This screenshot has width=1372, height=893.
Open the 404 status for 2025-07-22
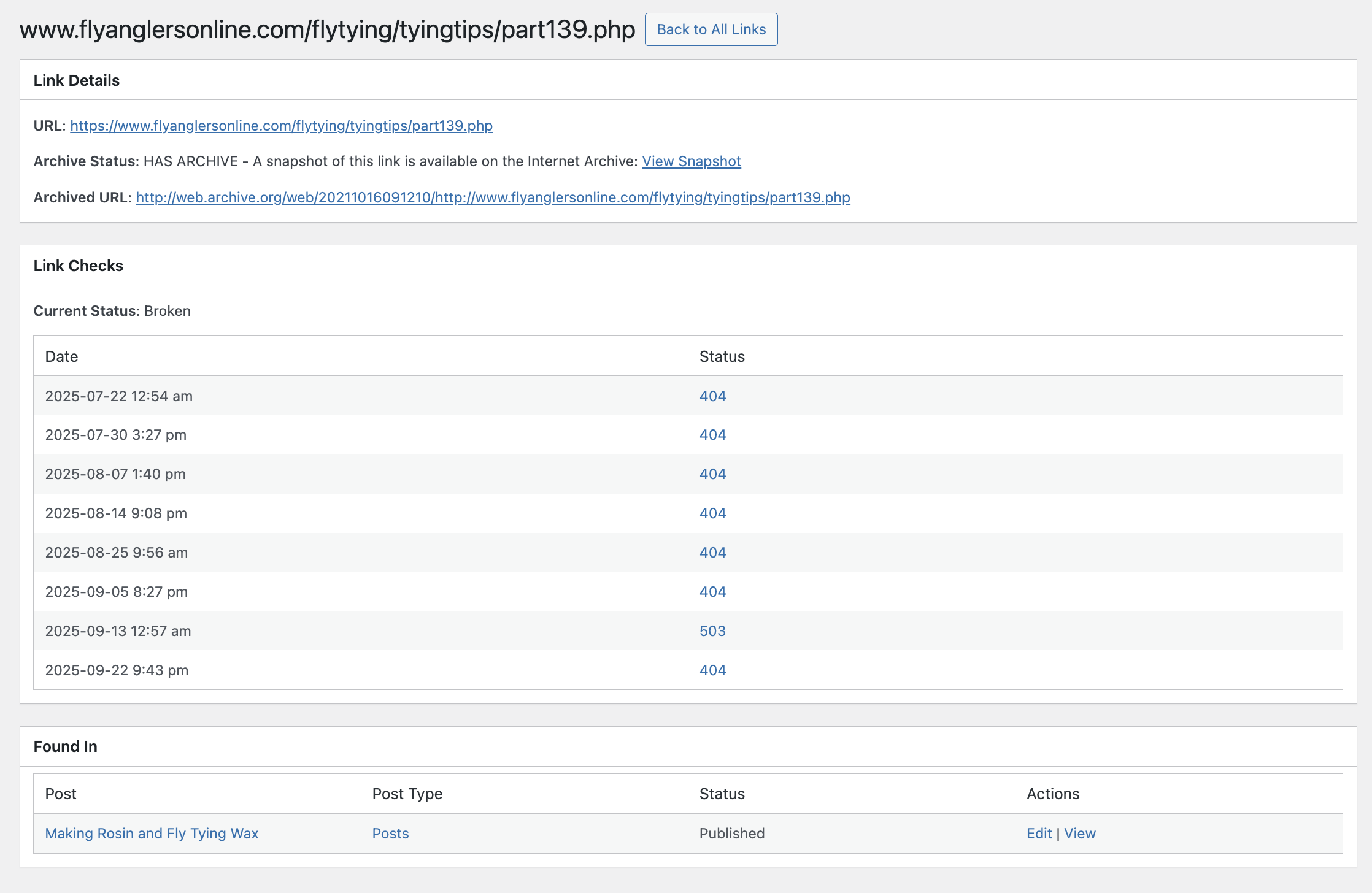coord(712,396)
